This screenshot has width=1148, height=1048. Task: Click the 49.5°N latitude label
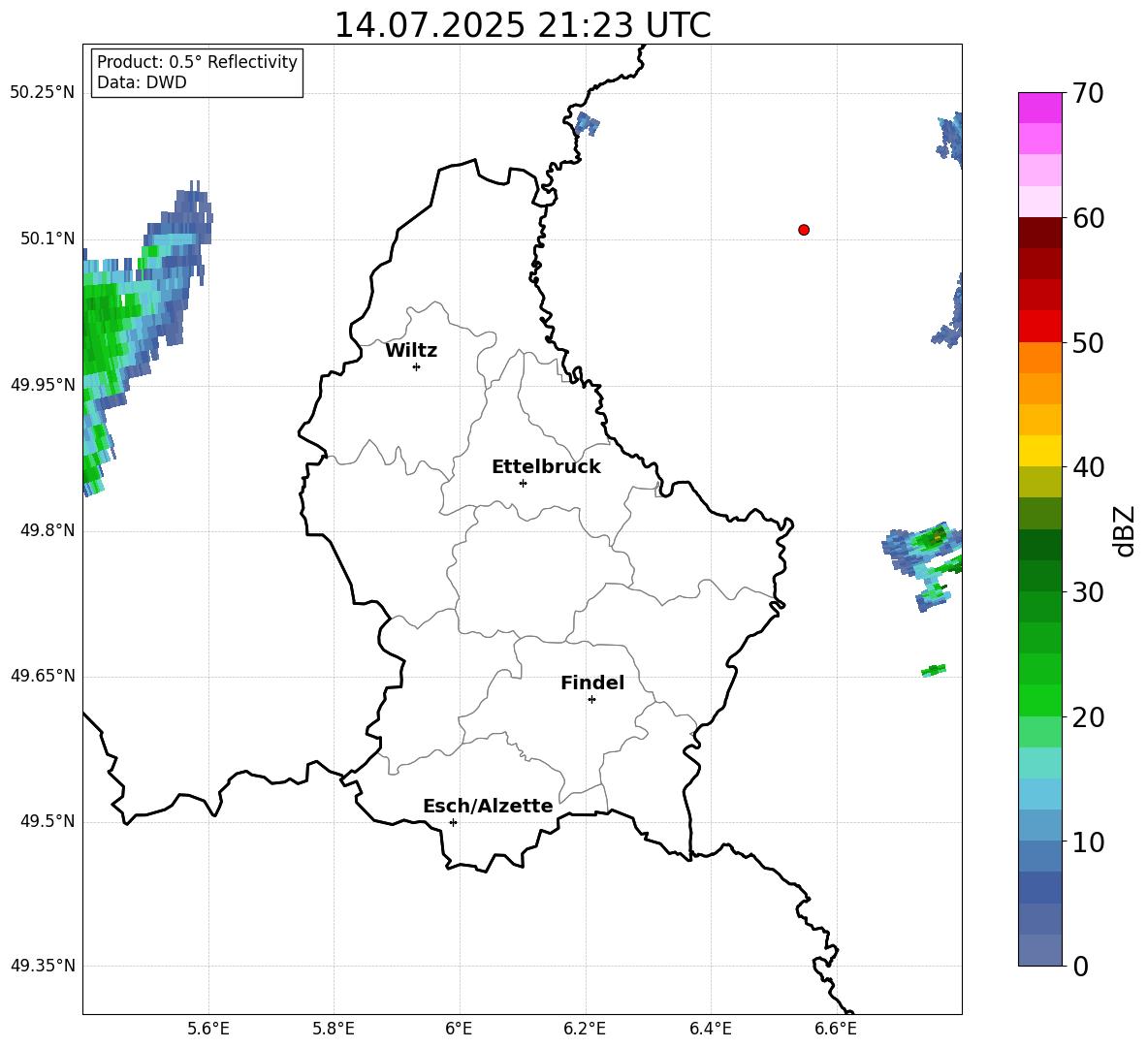(x=48, y=821)
